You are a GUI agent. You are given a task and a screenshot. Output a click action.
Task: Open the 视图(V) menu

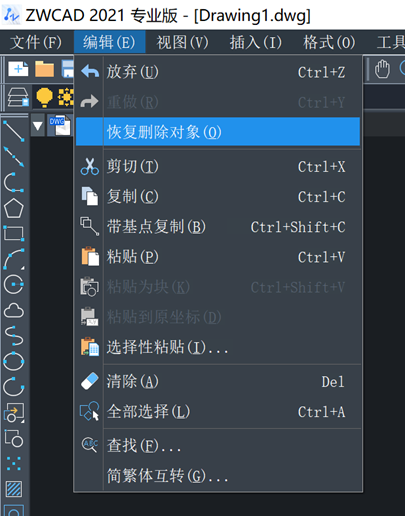click(x=183, y=43)
